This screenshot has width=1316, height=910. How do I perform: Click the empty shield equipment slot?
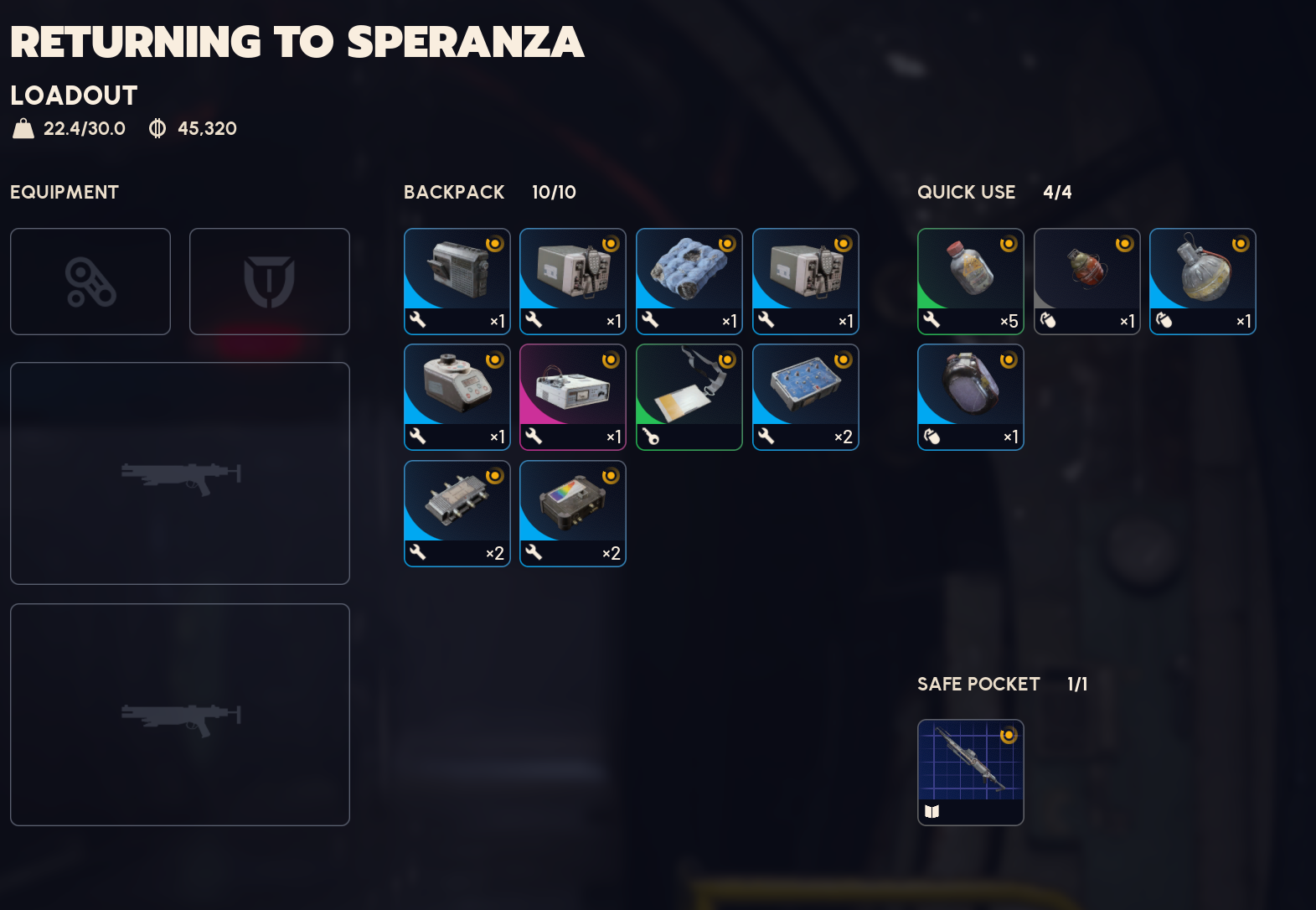[270, 282]
